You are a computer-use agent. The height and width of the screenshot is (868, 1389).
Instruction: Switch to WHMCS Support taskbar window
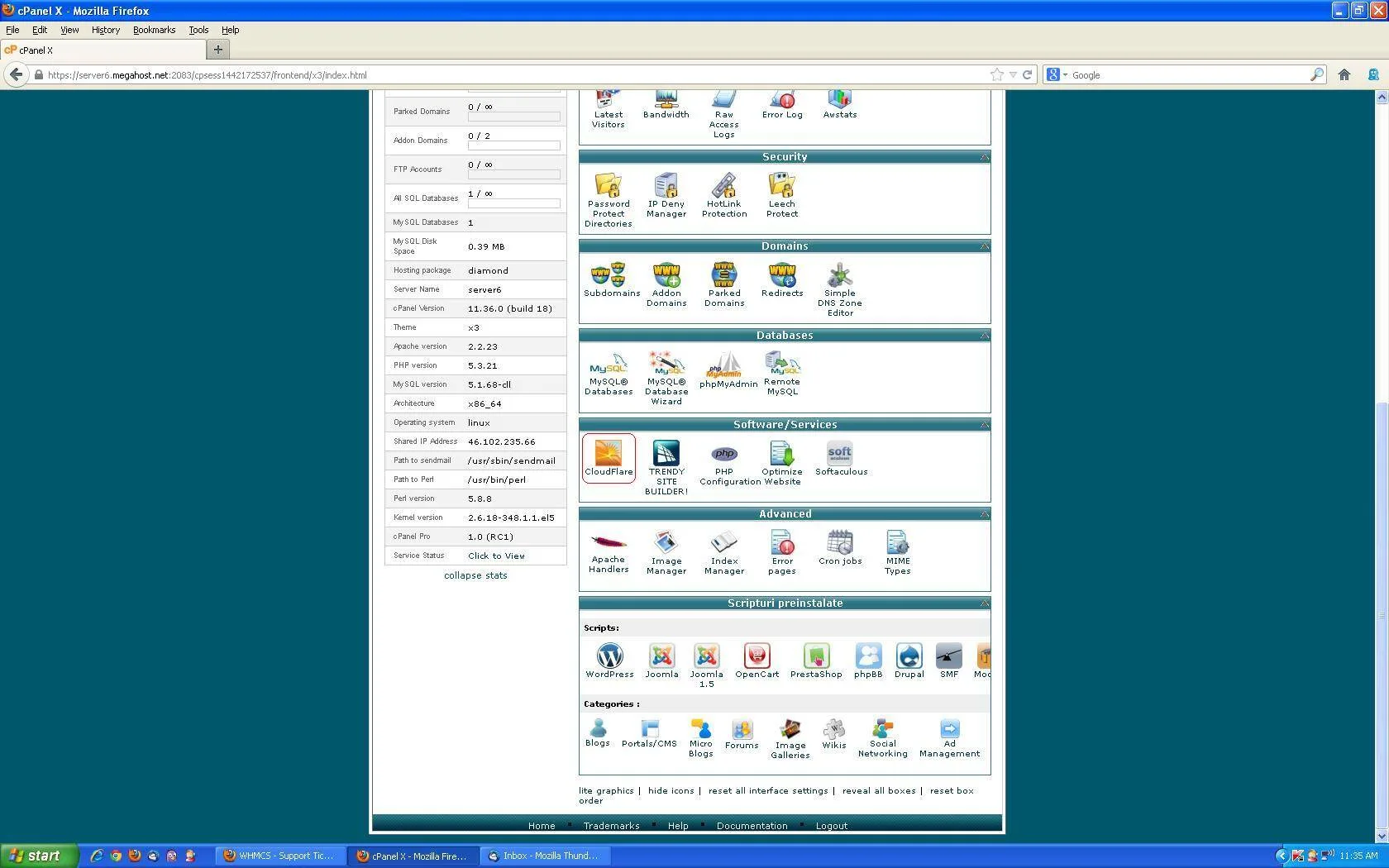(279, 856)
